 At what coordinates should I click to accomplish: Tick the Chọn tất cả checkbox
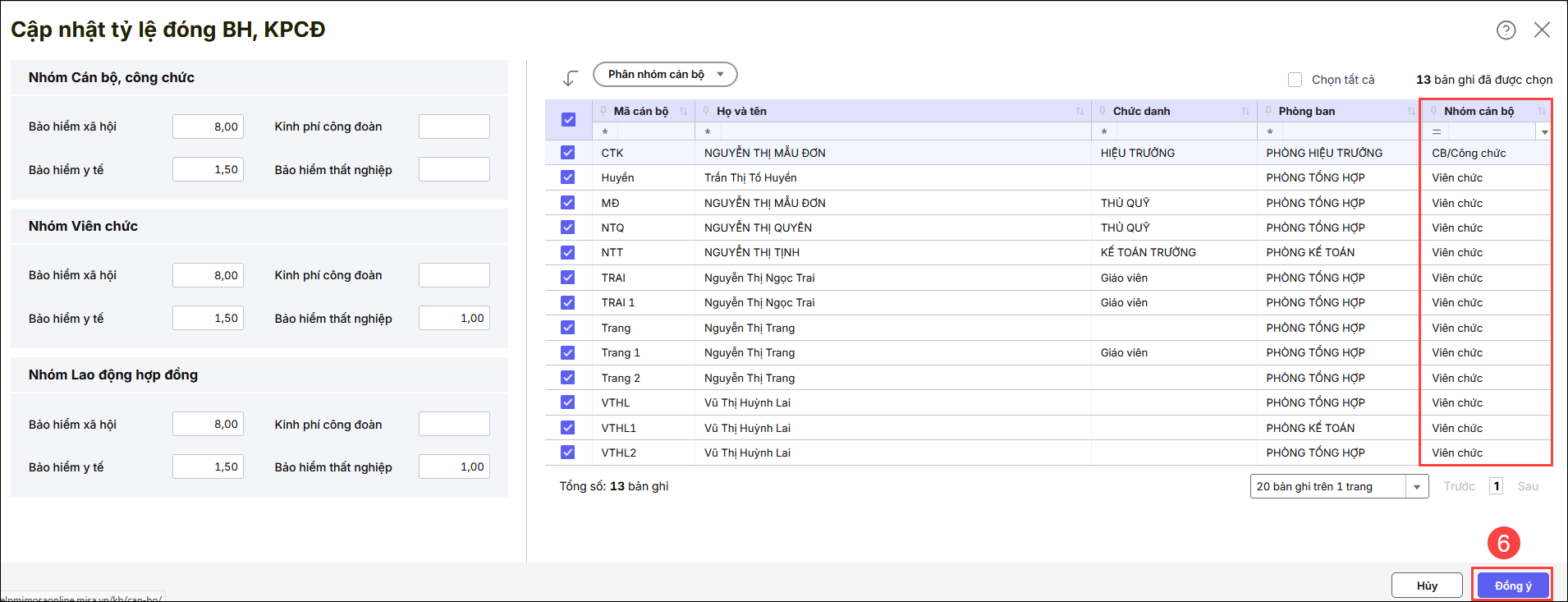point(1295,80)
